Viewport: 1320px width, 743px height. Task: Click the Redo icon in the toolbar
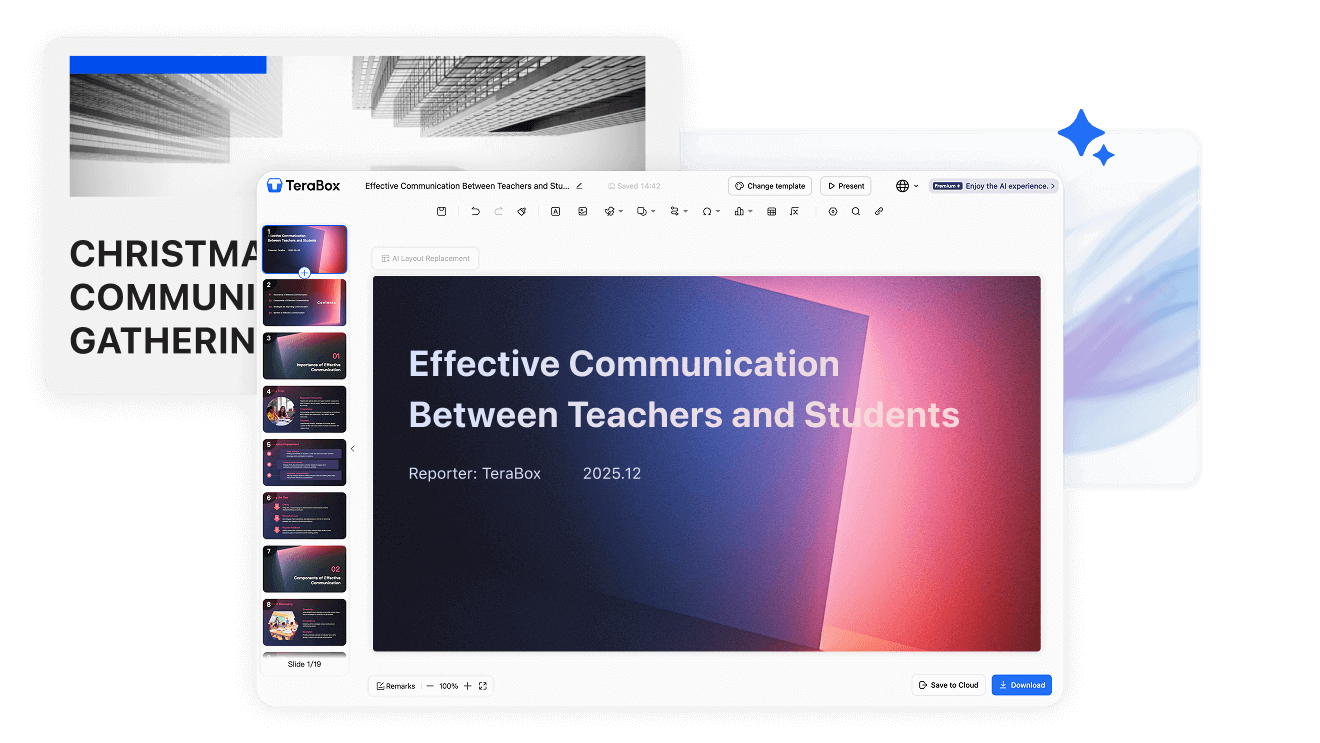pyautogui.click(x=497, y=211)
